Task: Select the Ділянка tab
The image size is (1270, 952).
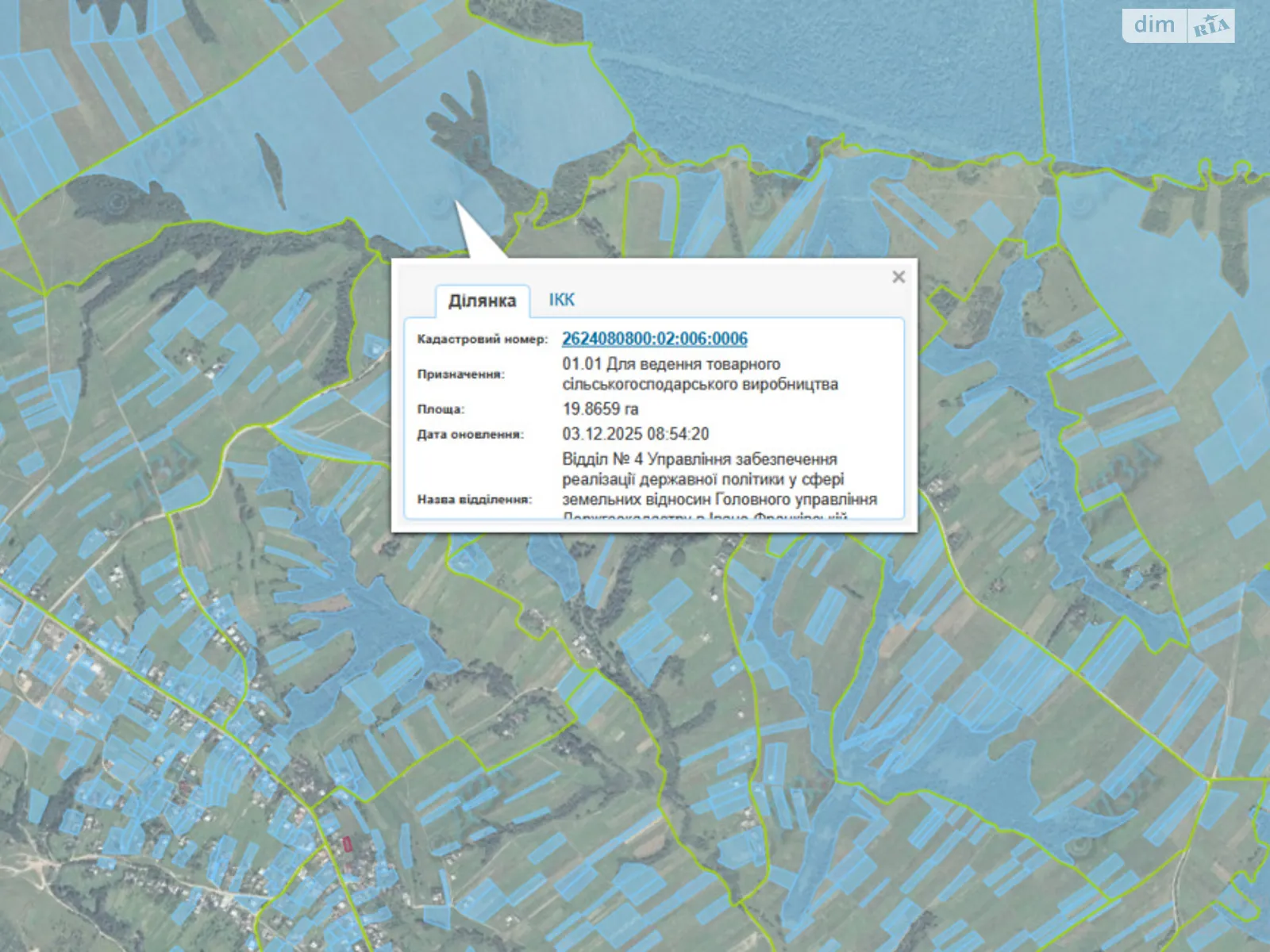Action: click(x=482, y=301)
